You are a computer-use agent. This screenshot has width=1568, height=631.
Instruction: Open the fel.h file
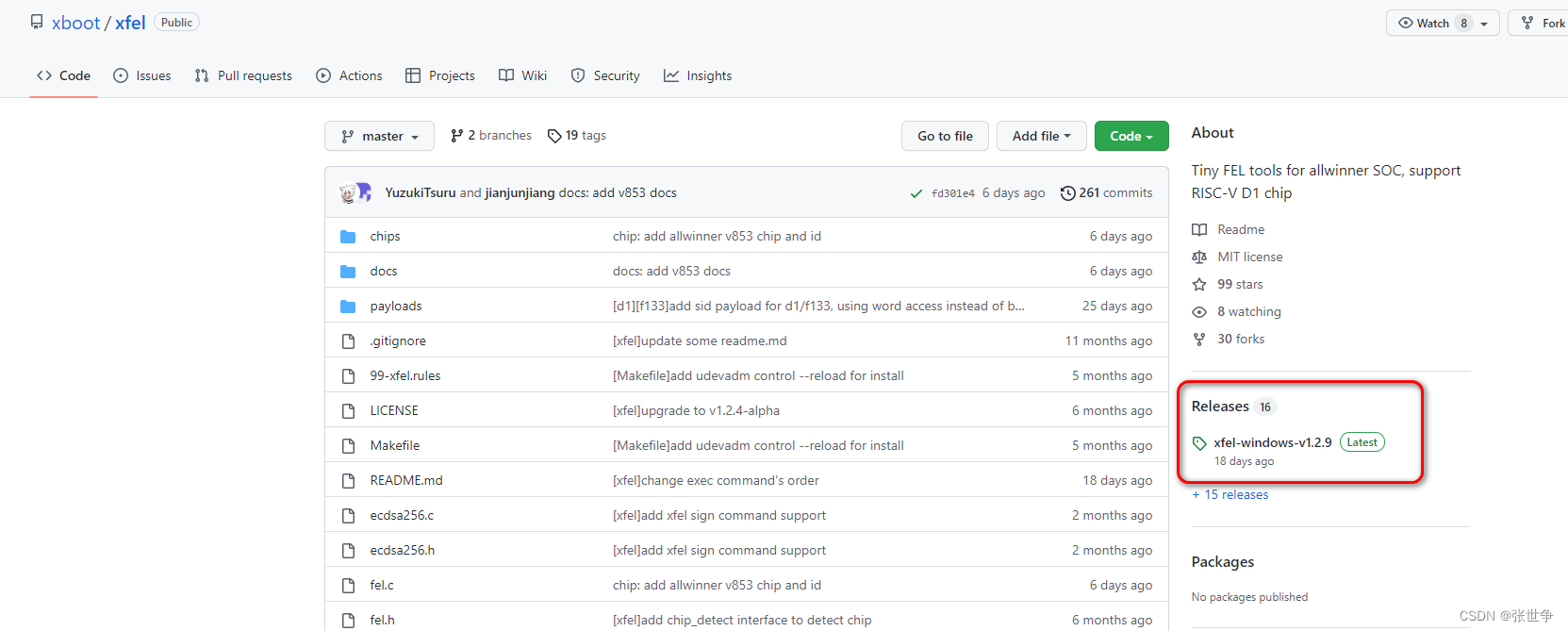click(383, 621)
